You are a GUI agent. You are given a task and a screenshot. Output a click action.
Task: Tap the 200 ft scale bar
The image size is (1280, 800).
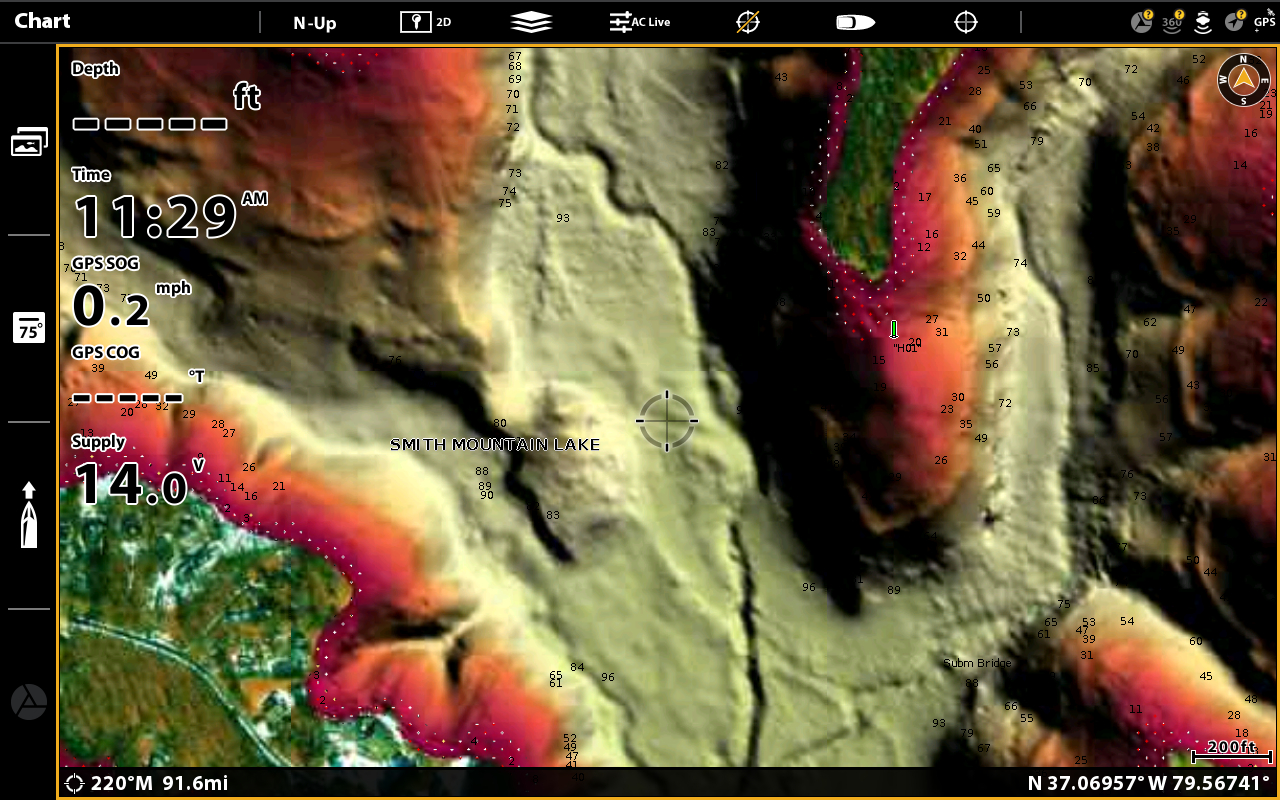click(x=1231, y=750)
